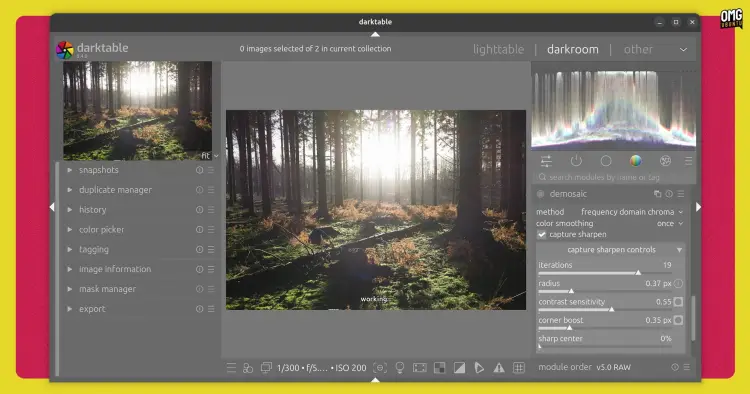Expand the duplicate manager module
Image resolution: width=750 pixels, height=394 pixels.
click(70, 190)
